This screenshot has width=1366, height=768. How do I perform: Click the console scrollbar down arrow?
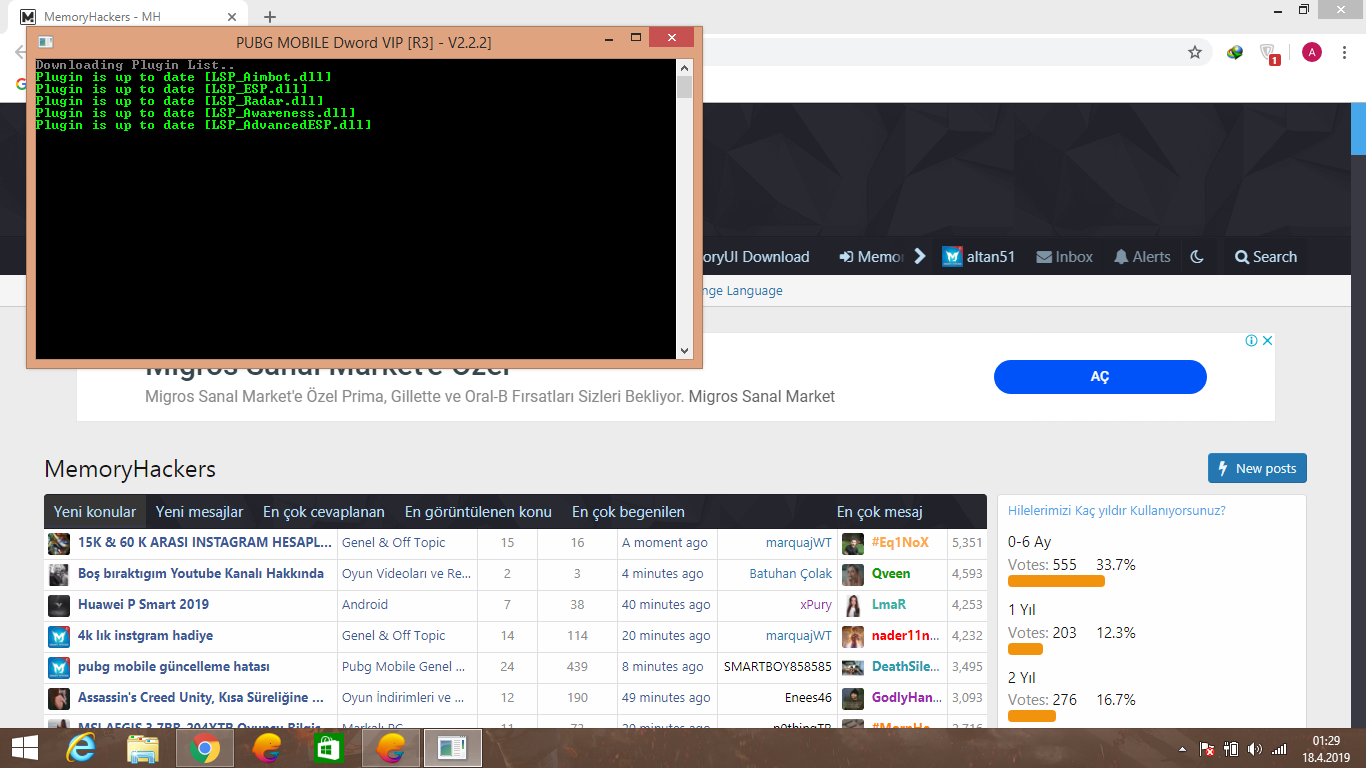pos(684,350)
